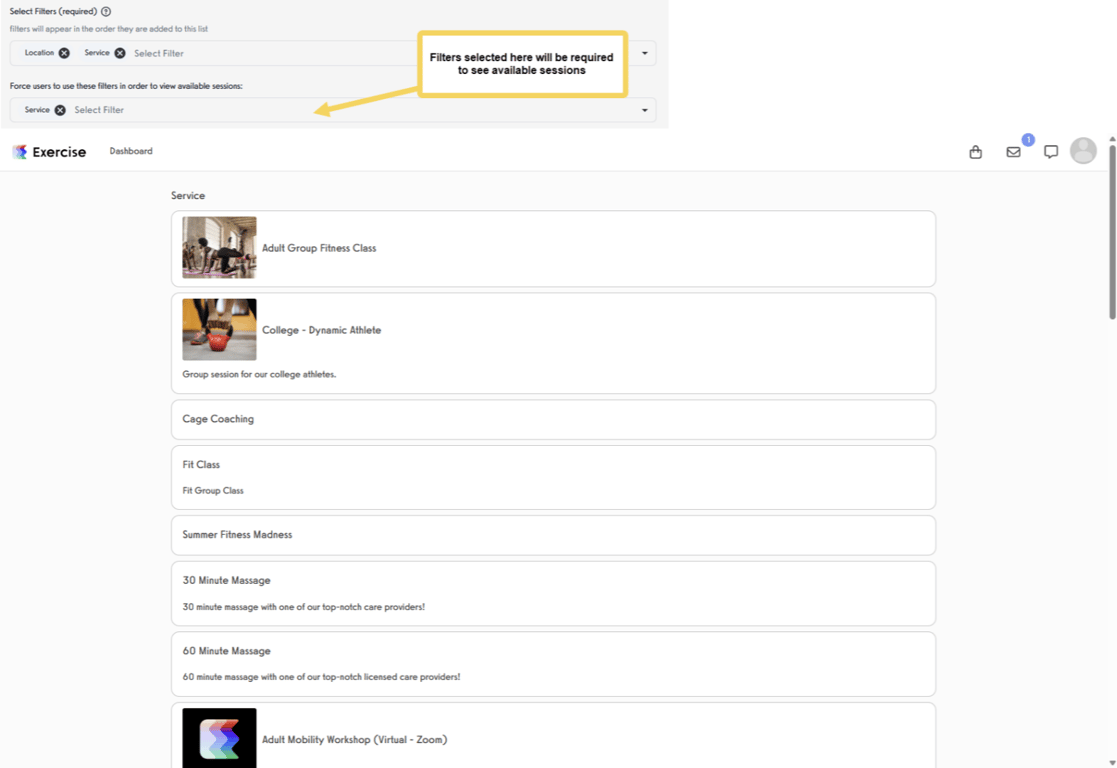Click the Service section heading
The image size is (1117, 768).
[x=188, y=195]
